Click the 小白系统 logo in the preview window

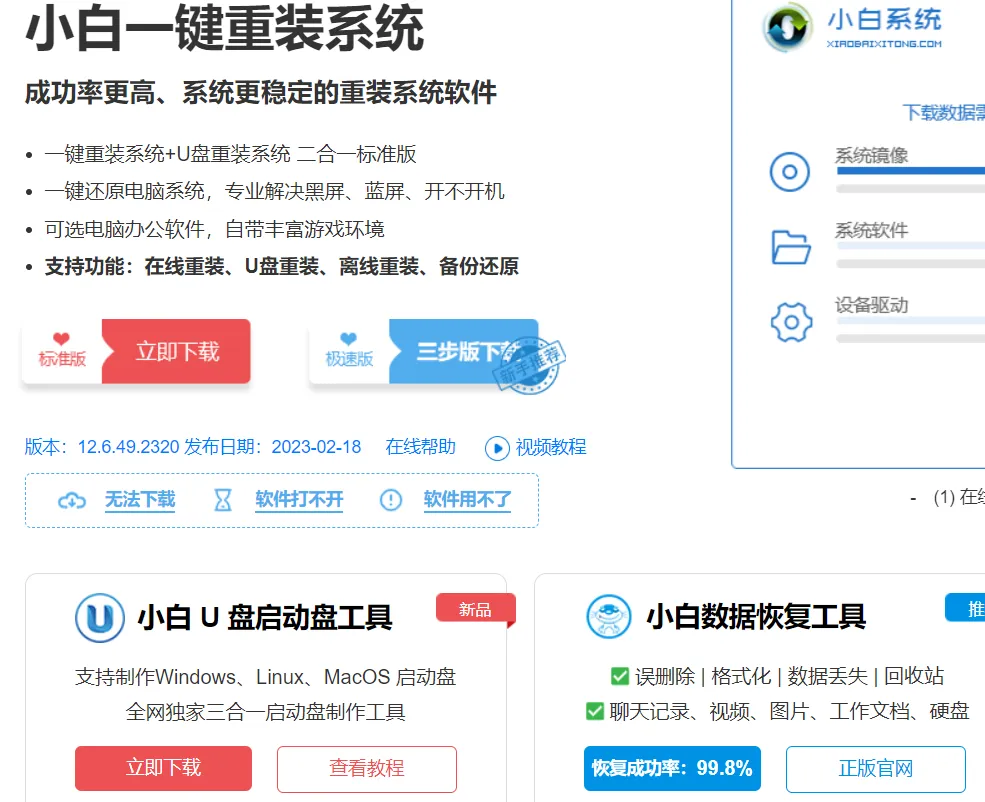[787, 28]
